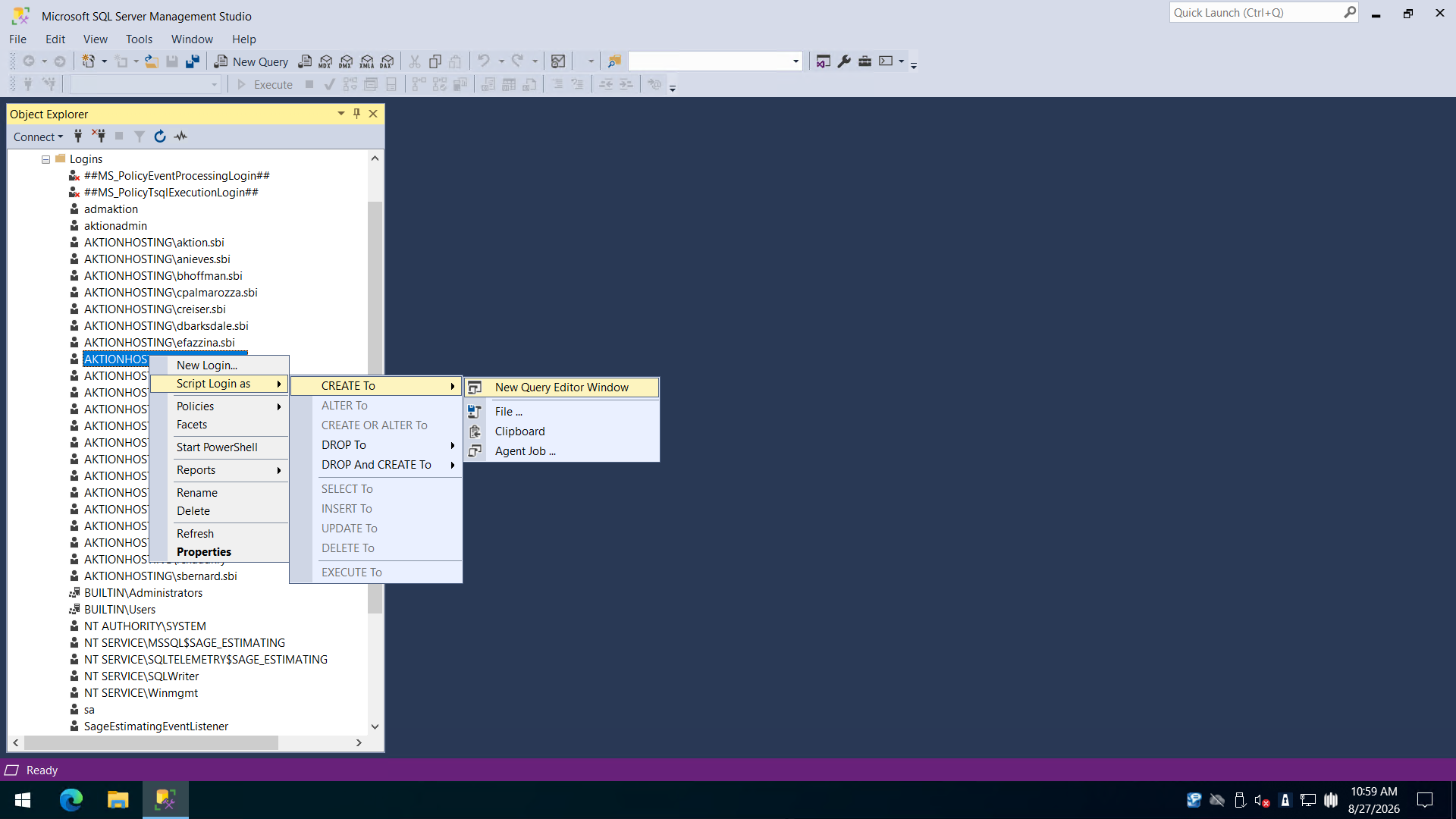
Task: Select DROP And CREATE To entry
Action: 376,465
